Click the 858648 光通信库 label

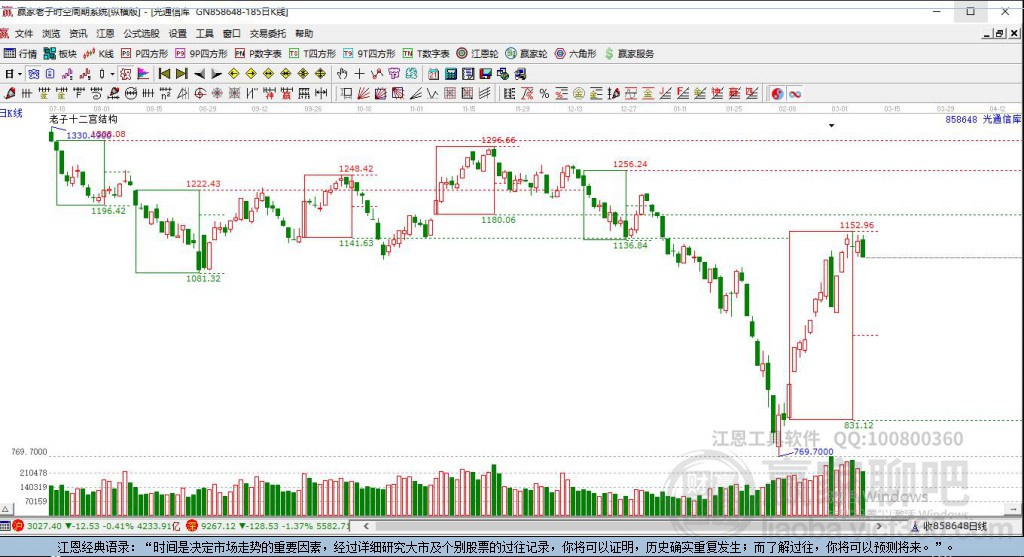pyautogui.click(x=984, y=119)
